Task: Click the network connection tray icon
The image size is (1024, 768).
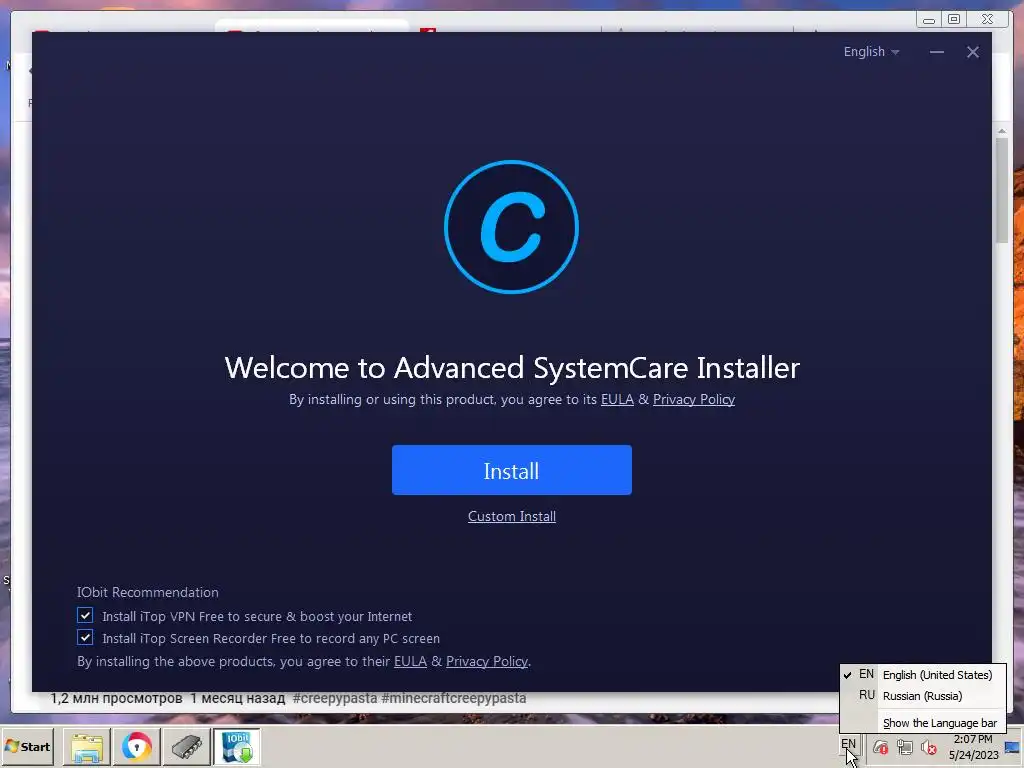Action: tap(904, 747)
